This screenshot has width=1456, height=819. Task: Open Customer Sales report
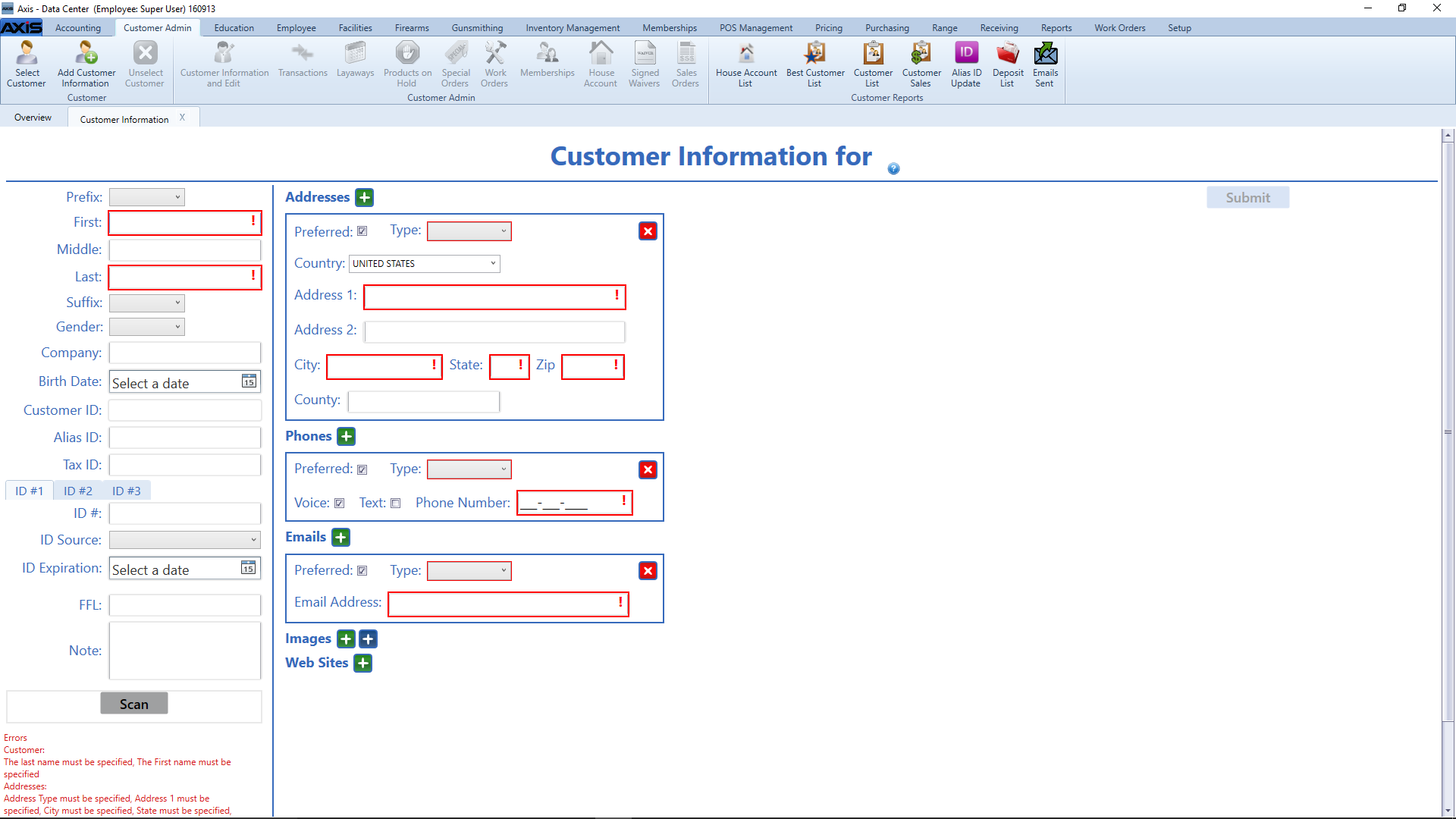tap(921, 64)
